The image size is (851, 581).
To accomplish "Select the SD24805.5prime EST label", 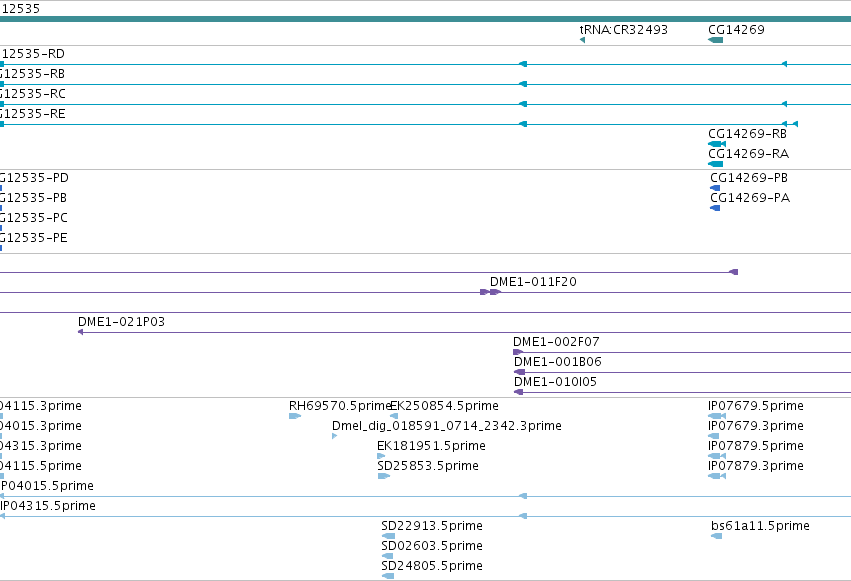I will point(432,566).
